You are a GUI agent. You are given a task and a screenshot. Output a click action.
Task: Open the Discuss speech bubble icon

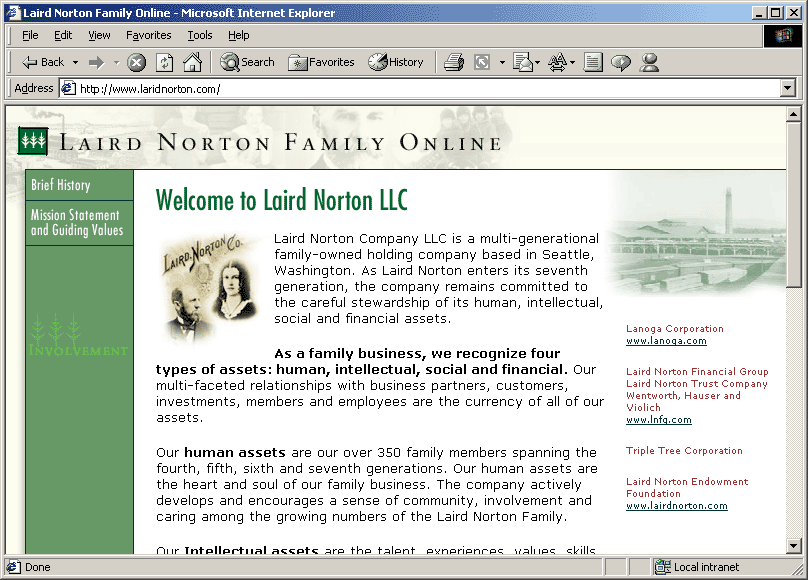point(620,62)
